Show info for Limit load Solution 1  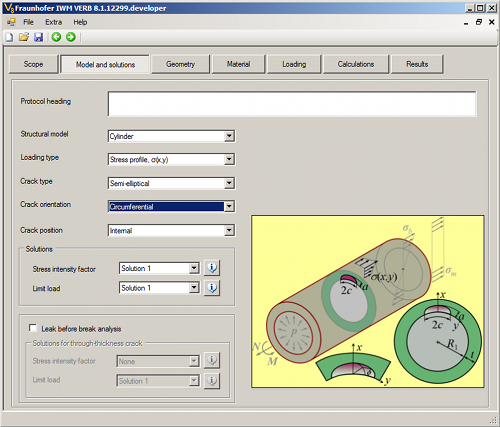tap(212, 288)
